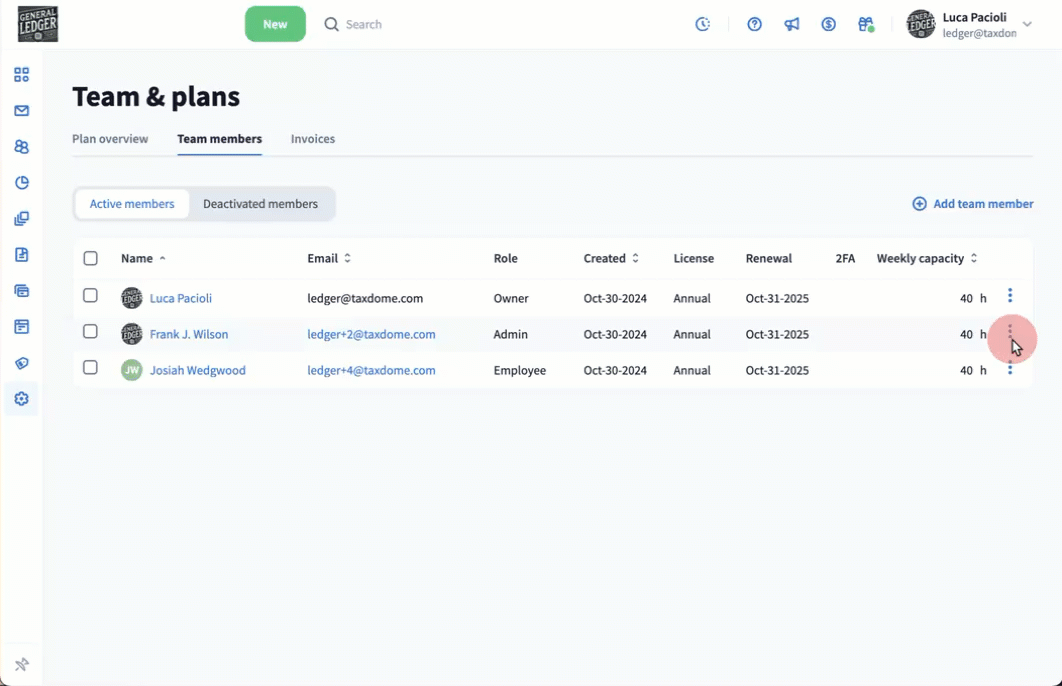Open the inbox envelope sidebar icon
The width and height of the screenshot is (1062, 686).
tap(21, 111)
